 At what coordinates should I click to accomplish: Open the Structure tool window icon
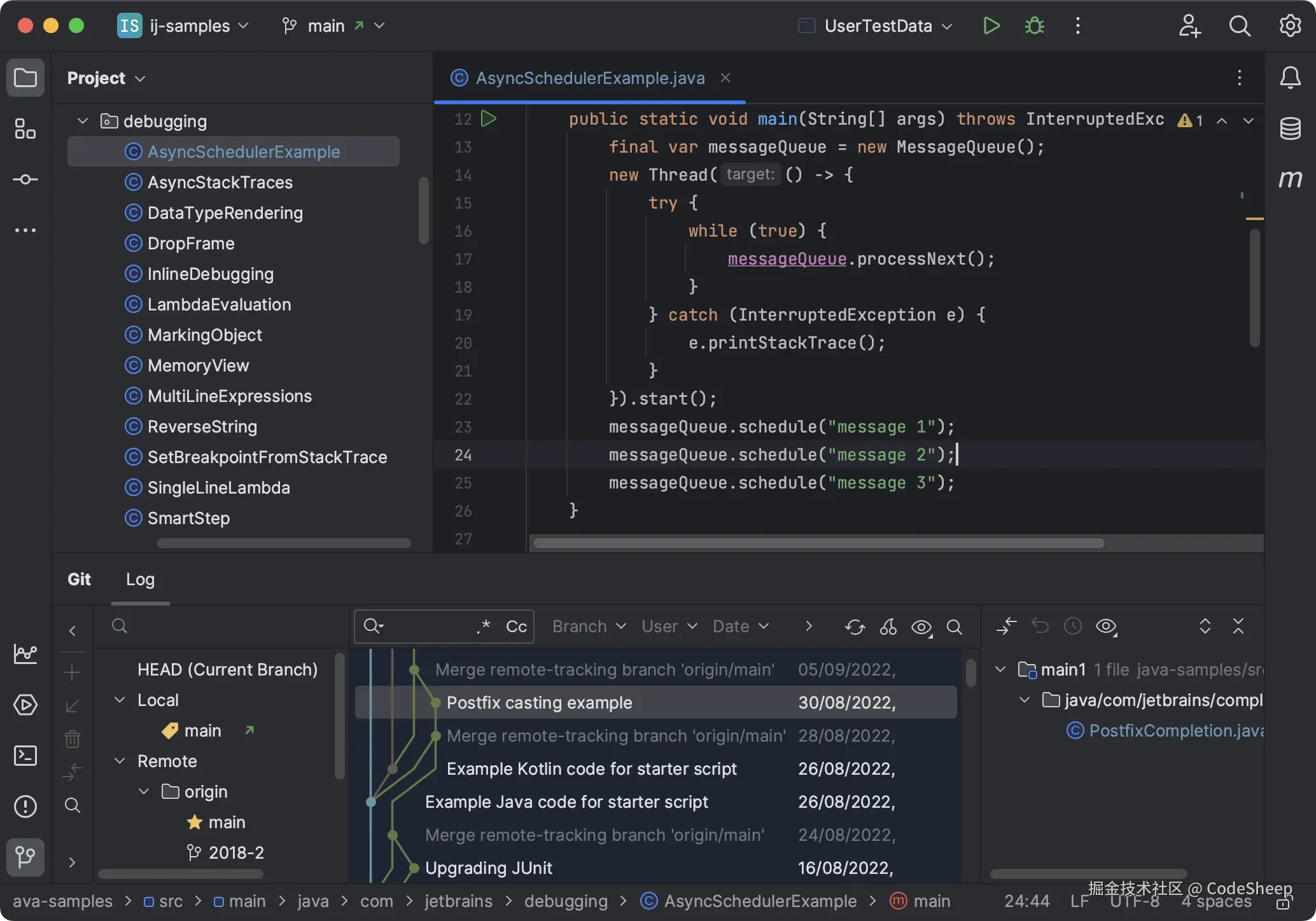coord(25,128)
